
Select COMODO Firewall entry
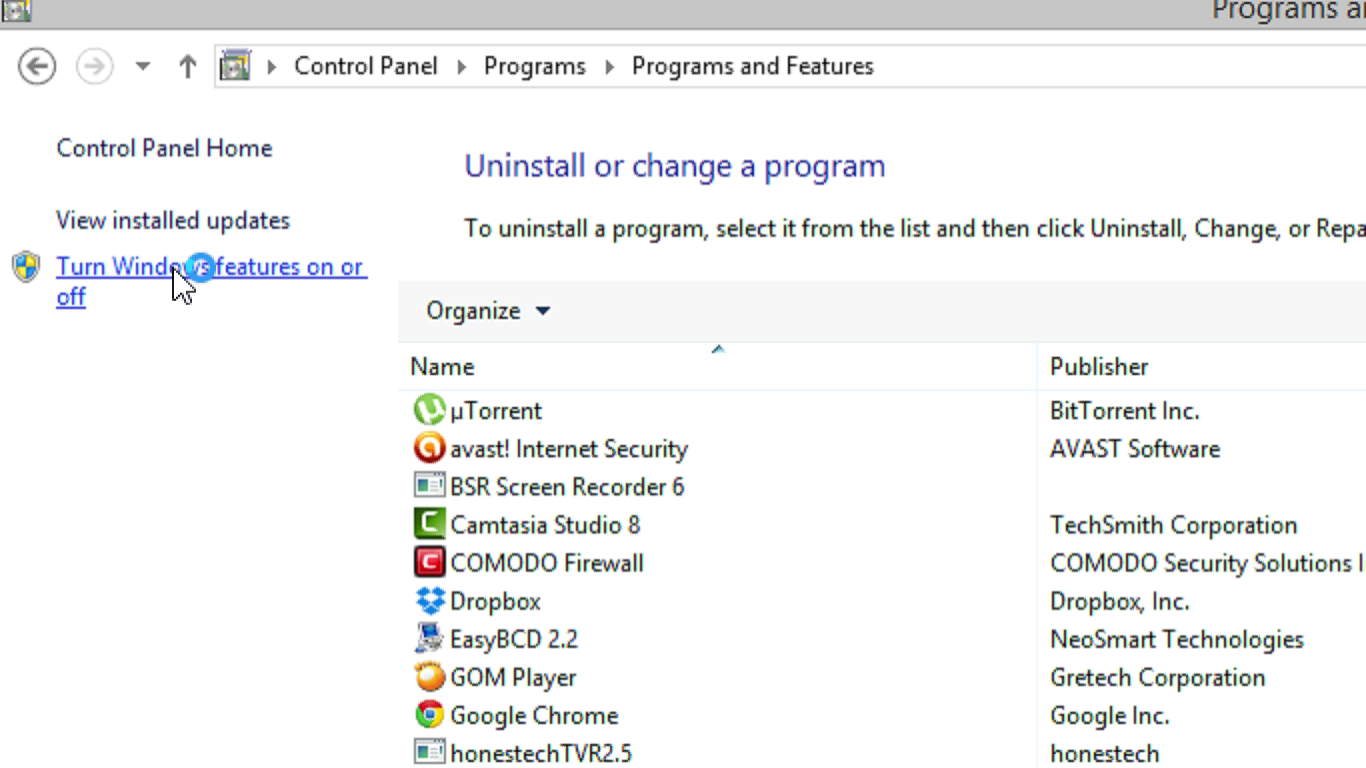click(x=547, y=563)
